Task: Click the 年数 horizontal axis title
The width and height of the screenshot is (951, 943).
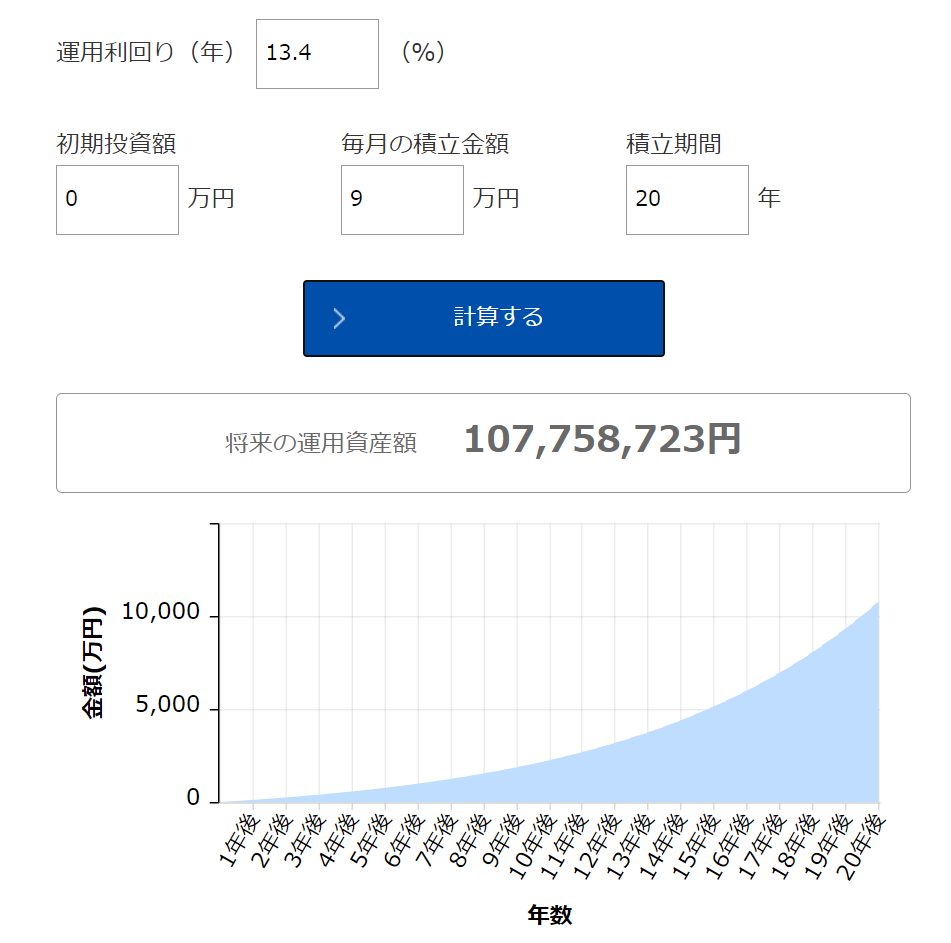Action: tap(549, 914)
